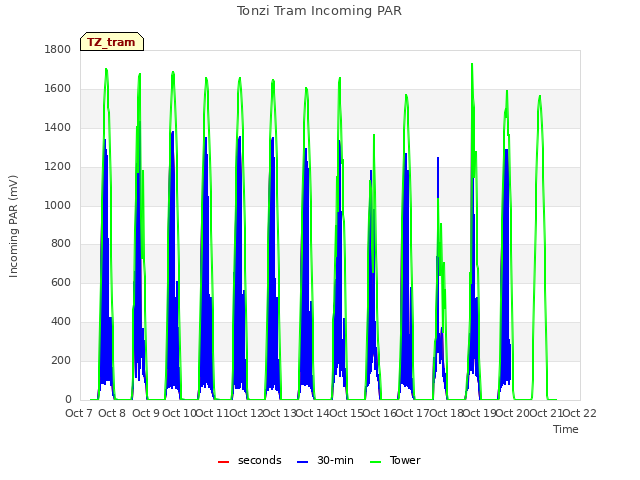Click the '0' y-axis tick label
640x480 pixels.
68,399
